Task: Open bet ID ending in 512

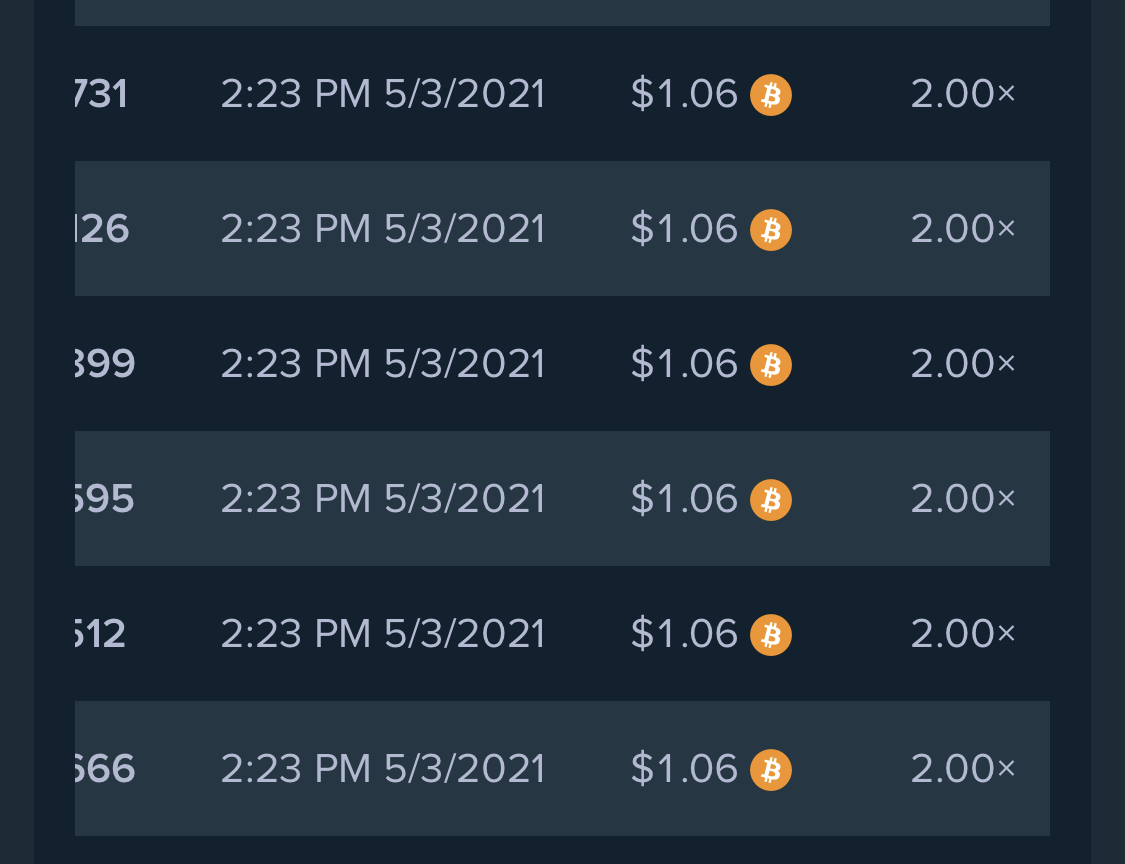Action: click(100, 634)
